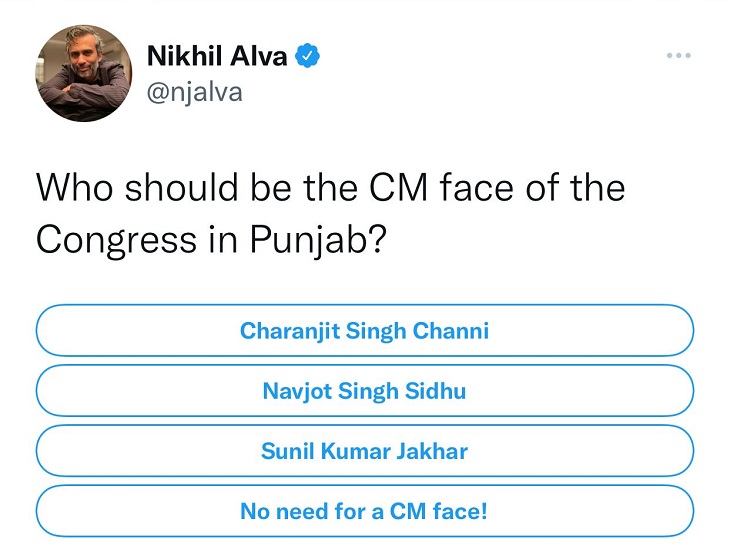Vote for Charanjit Singh Channi
Image resolution: width=730 pixels, height=548 pixels.
pos(364,330)
